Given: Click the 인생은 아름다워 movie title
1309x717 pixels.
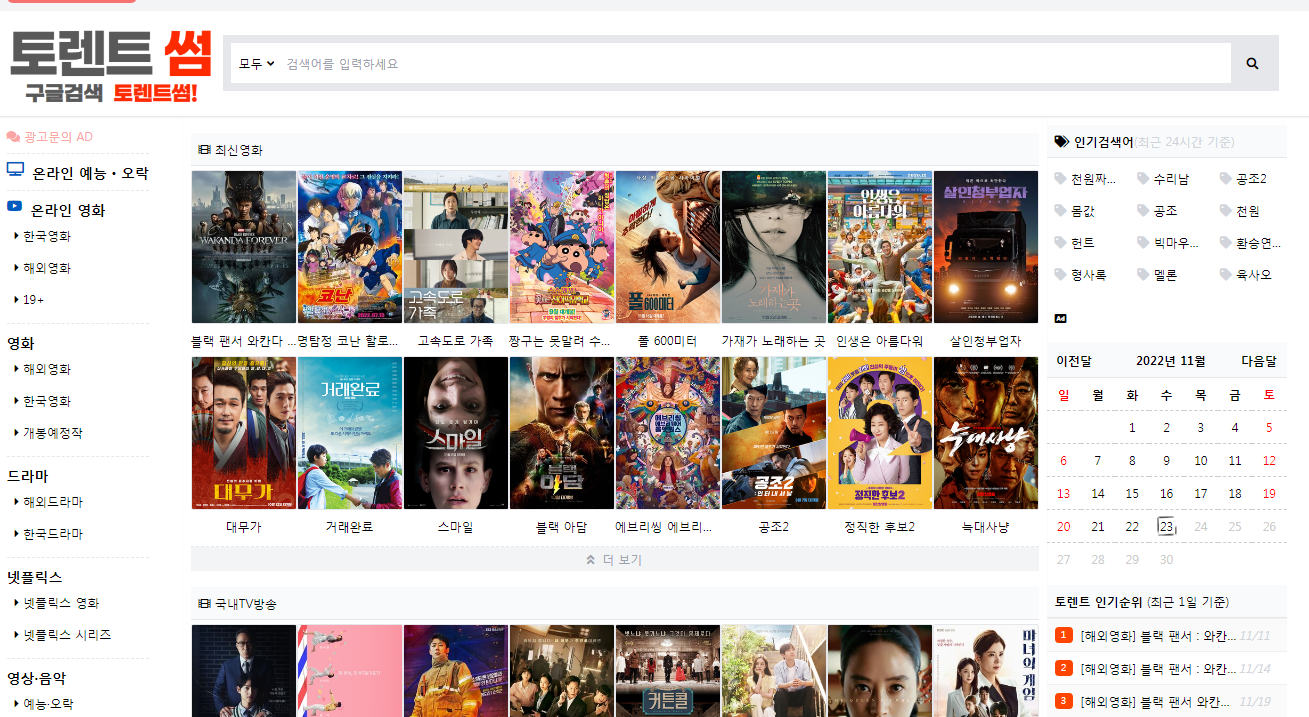Looking at the screenshot, I should tap(880, 341).
